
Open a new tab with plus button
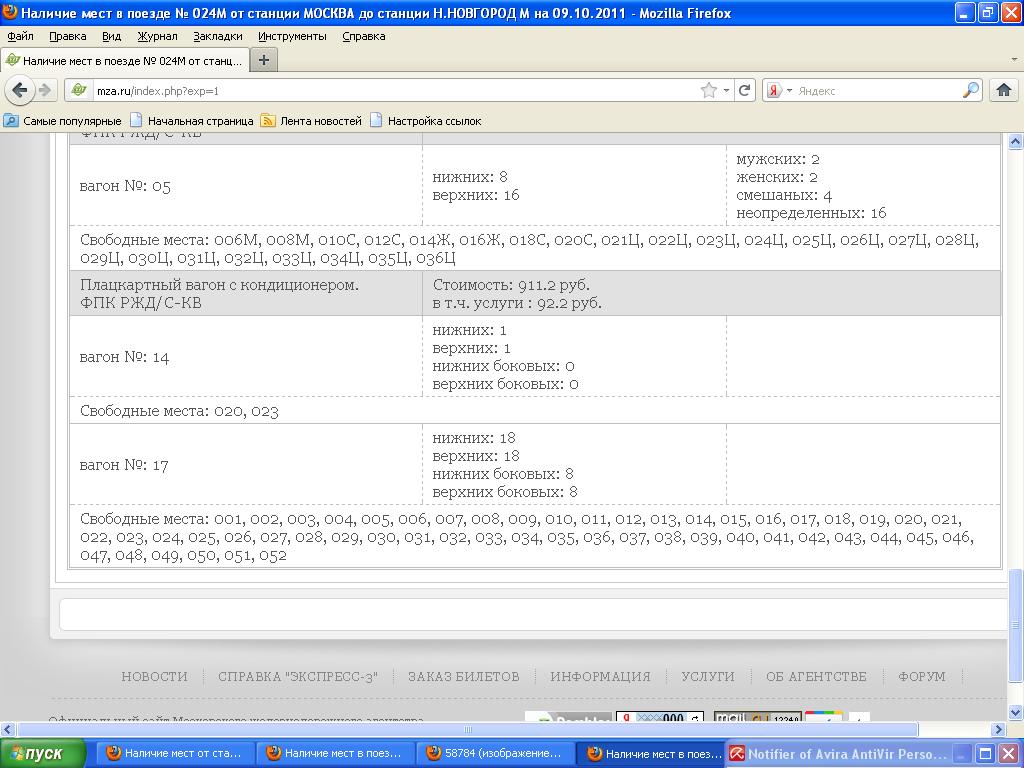[x=264, y=60]
